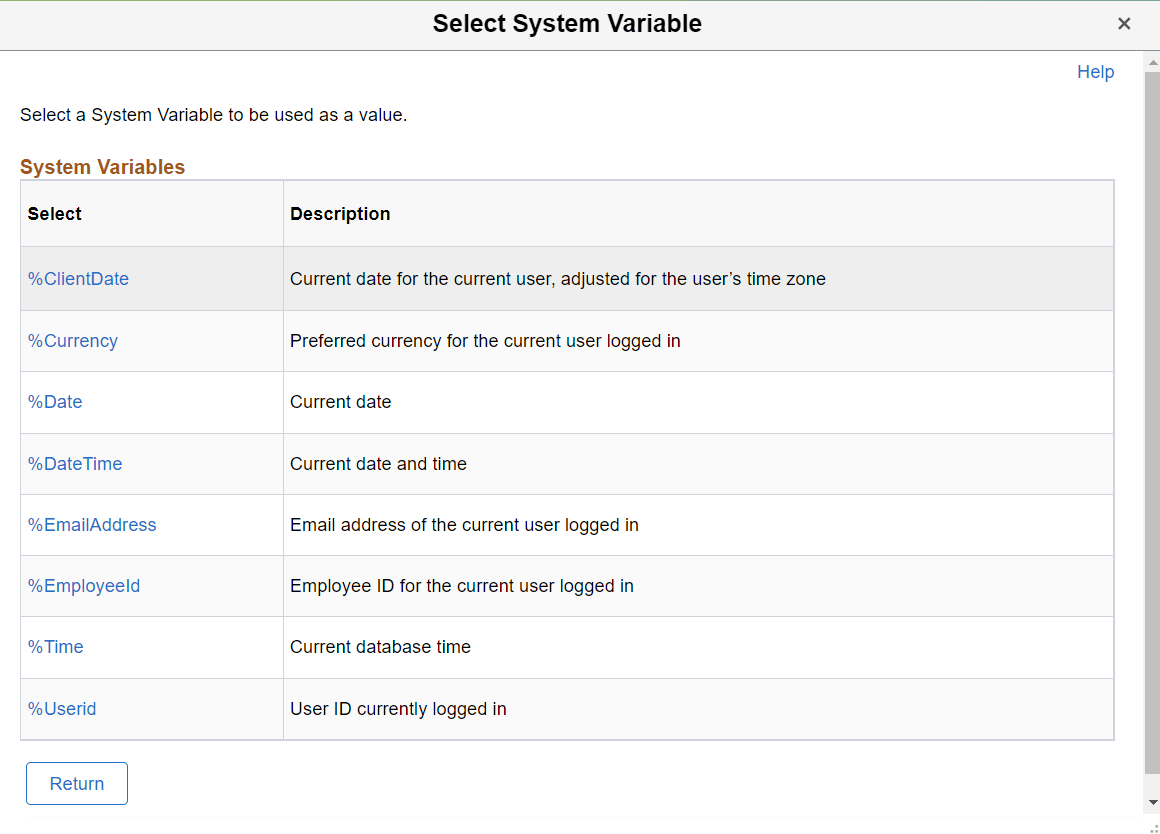
Task: Click the System Variables section heading
Action: tap(102, 166)
